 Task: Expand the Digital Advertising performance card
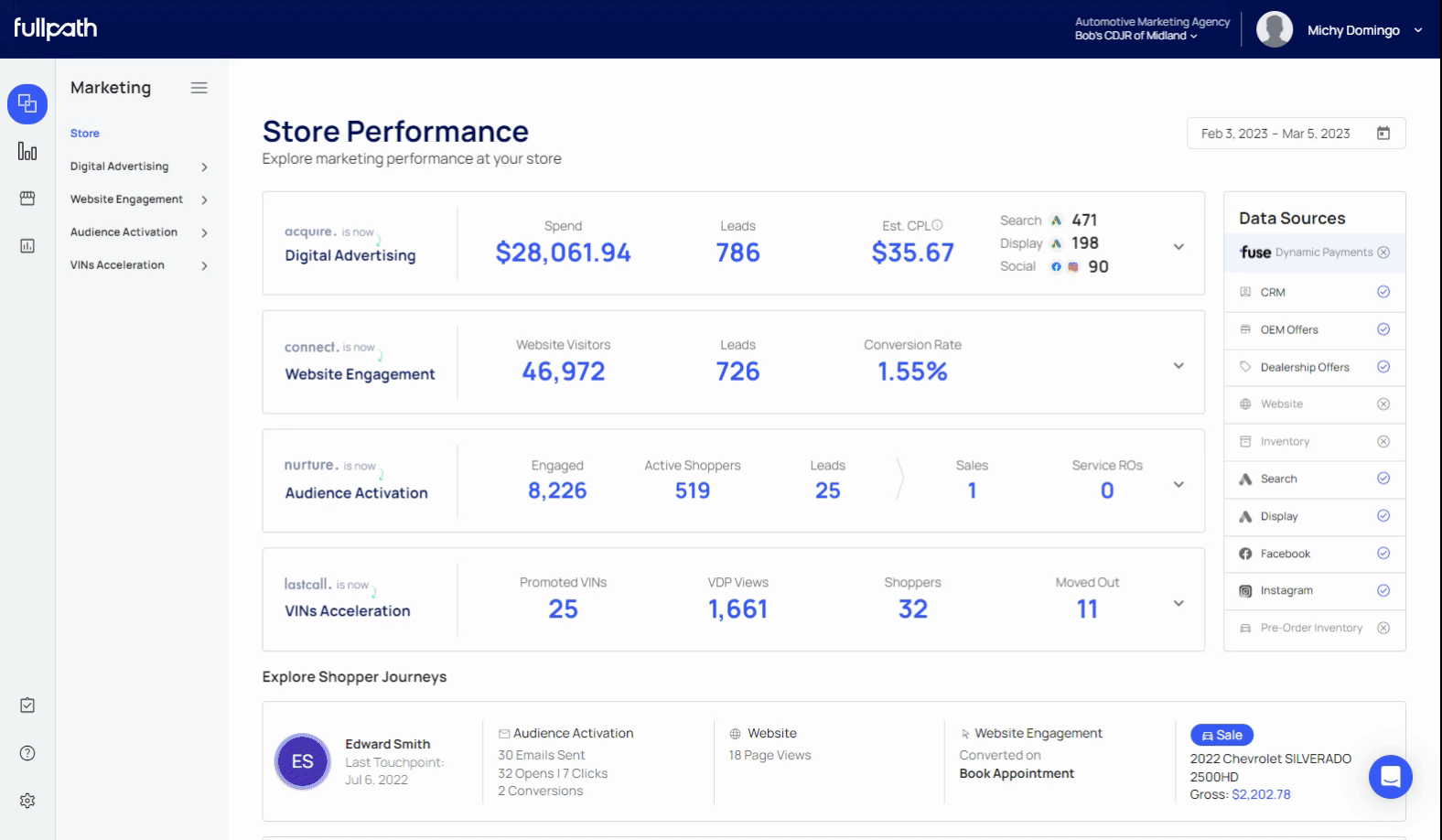[x=1178, y=247]
